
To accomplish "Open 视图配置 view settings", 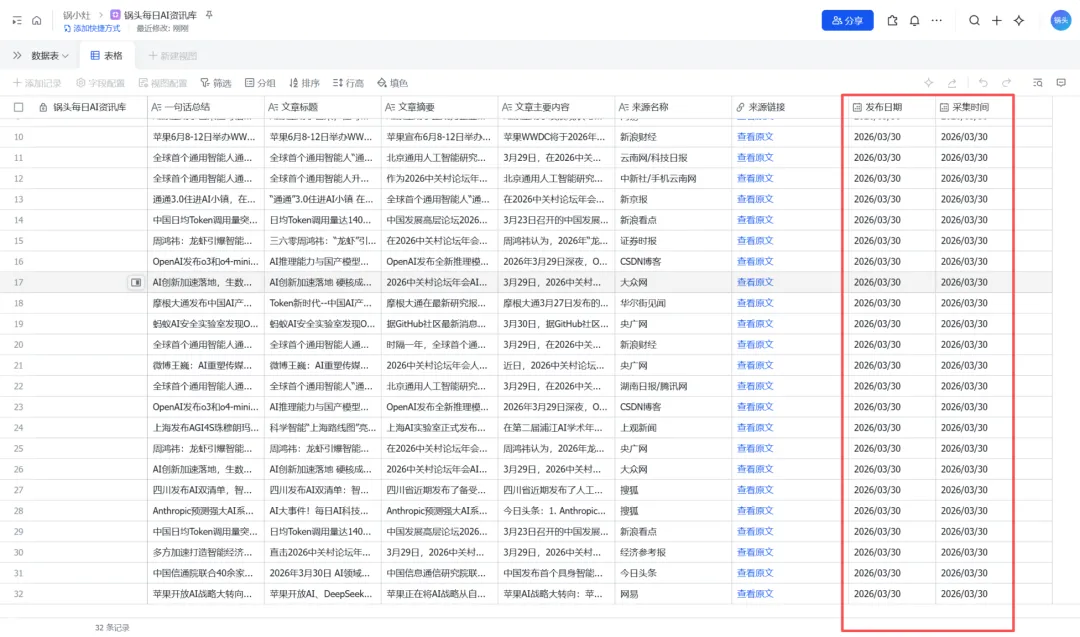I will 163,83.
